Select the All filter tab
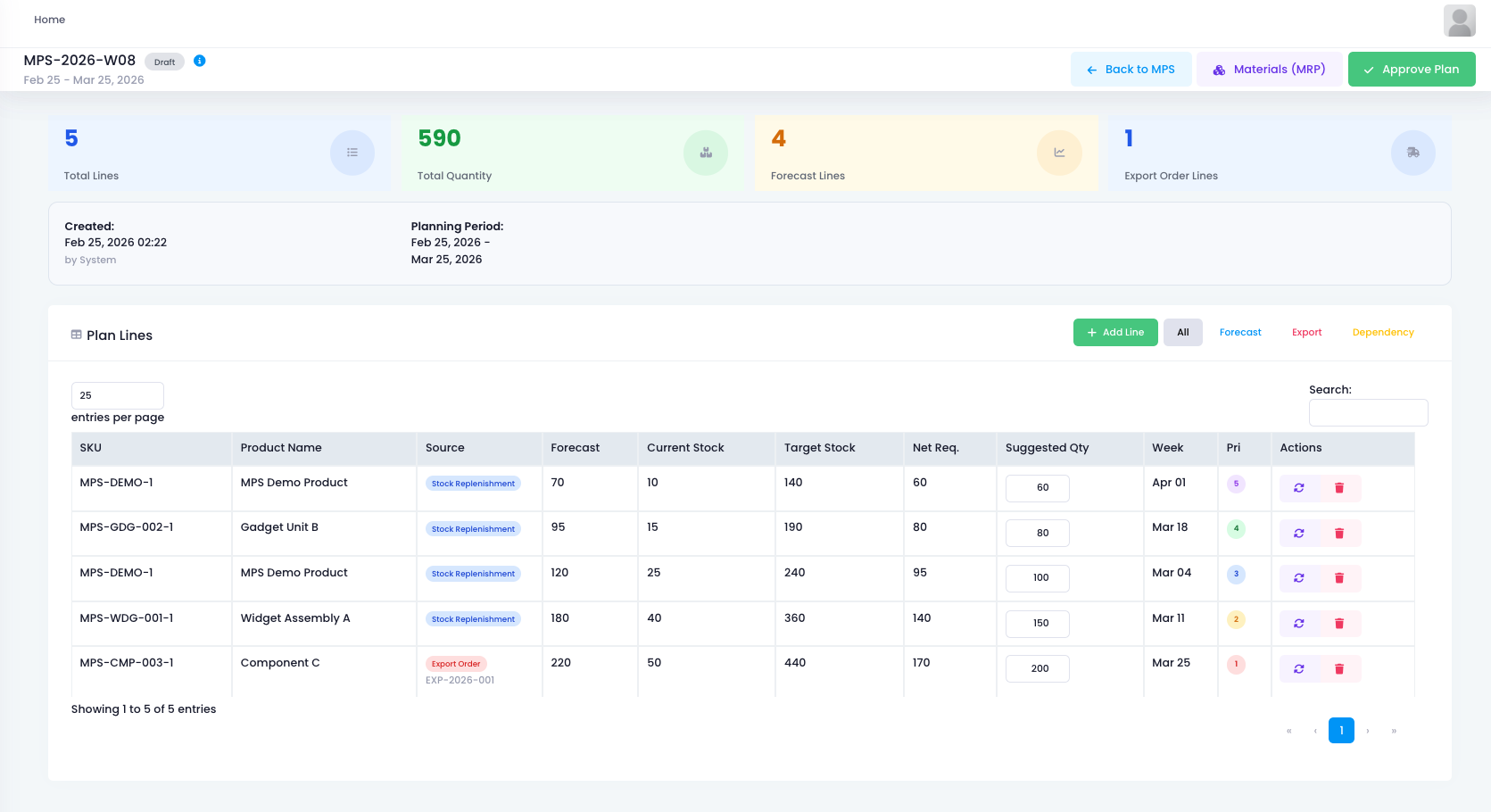This screenshot has height=812, width=1491. click(x=1182, y=332)
